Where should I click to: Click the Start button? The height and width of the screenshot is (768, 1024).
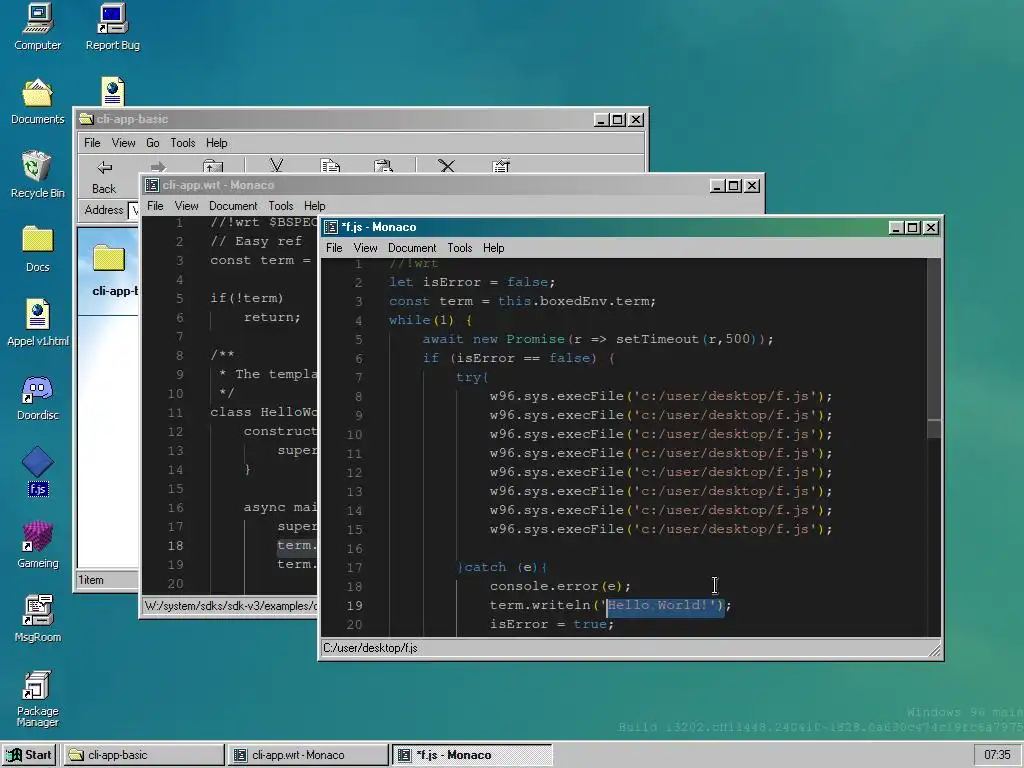[x=29, y=755]
